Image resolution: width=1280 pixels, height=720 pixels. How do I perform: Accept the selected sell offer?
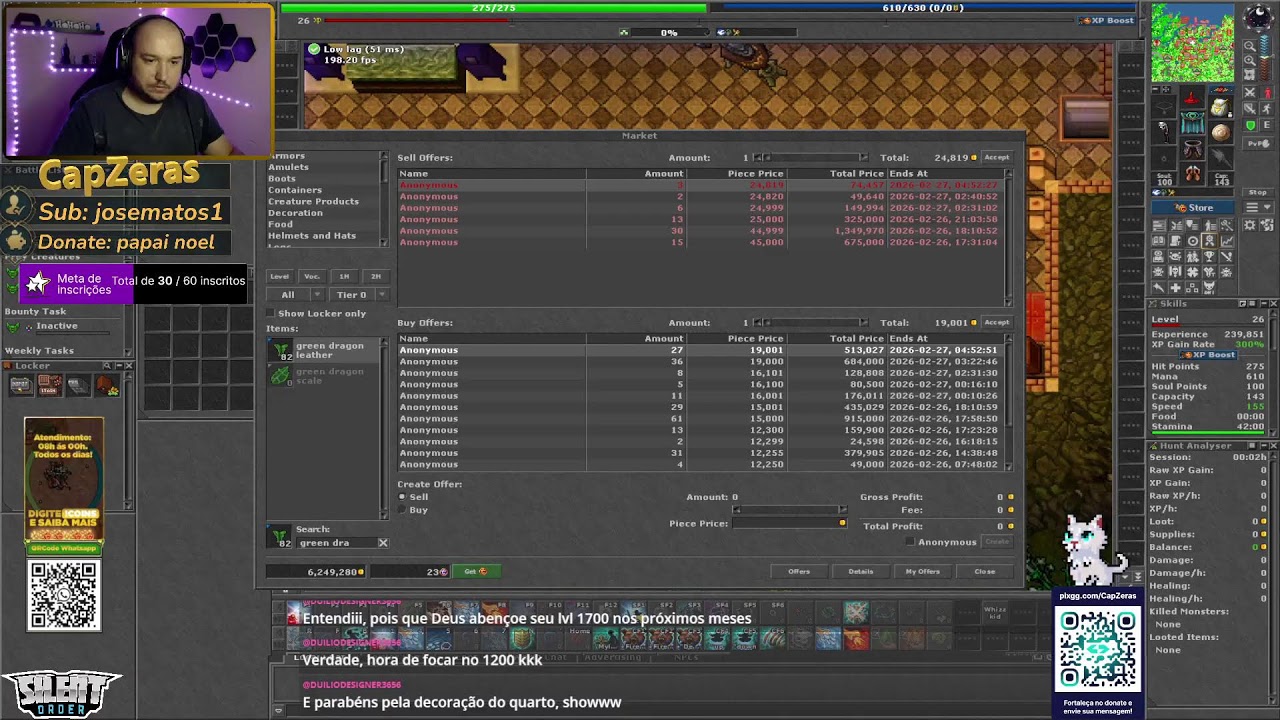(x=997, y=157)
